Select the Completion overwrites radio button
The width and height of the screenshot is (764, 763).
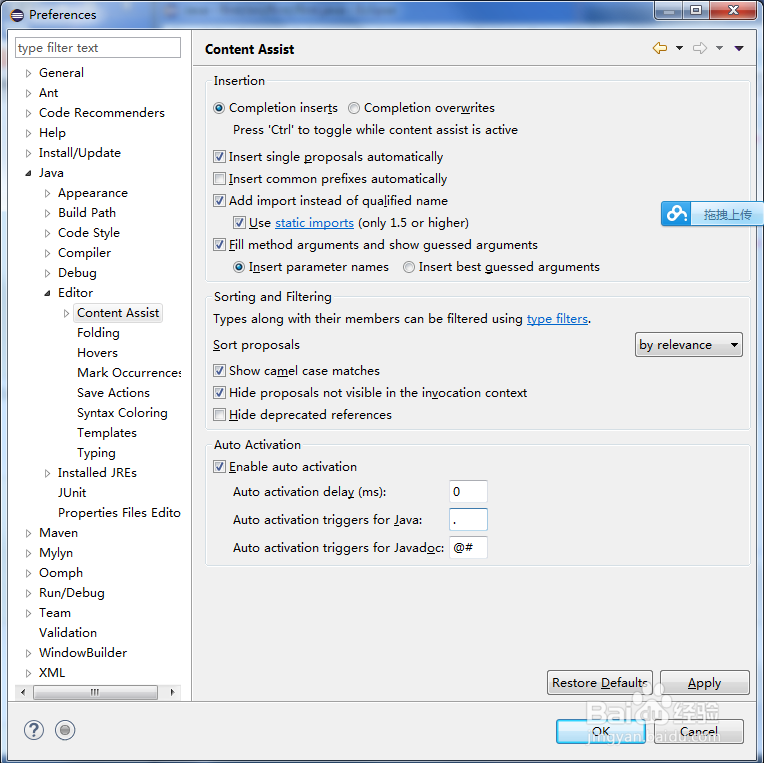pyautogui.click(x=354, y=108)
